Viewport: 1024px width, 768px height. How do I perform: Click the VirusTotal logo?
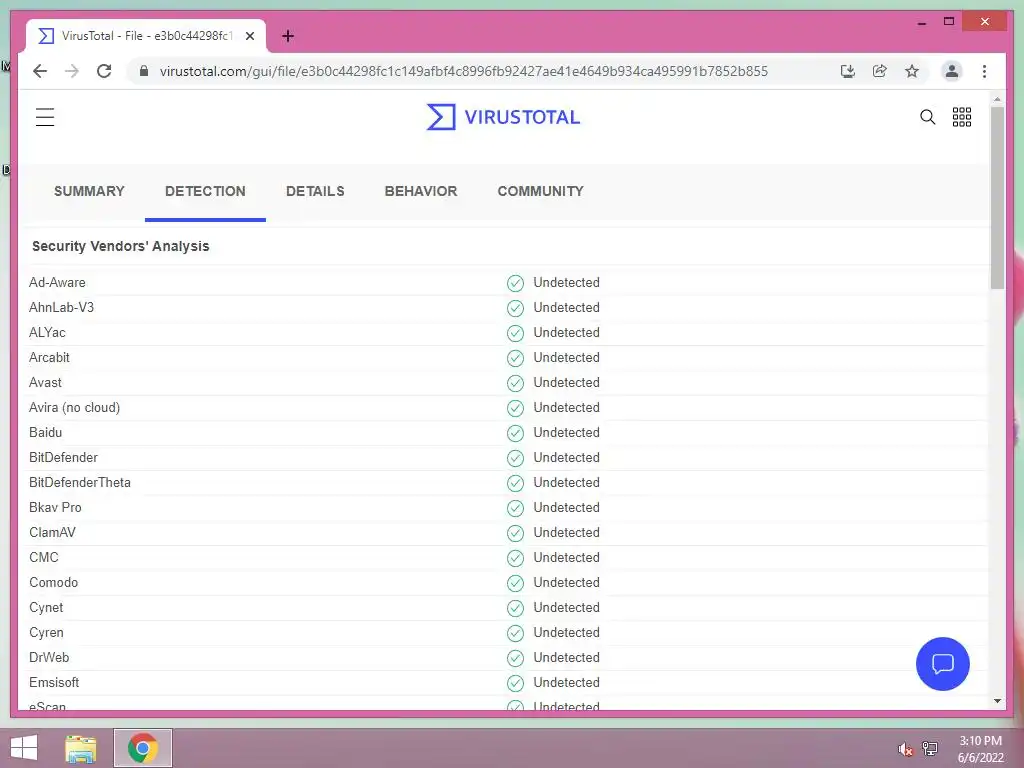click(x=503, y=117)
